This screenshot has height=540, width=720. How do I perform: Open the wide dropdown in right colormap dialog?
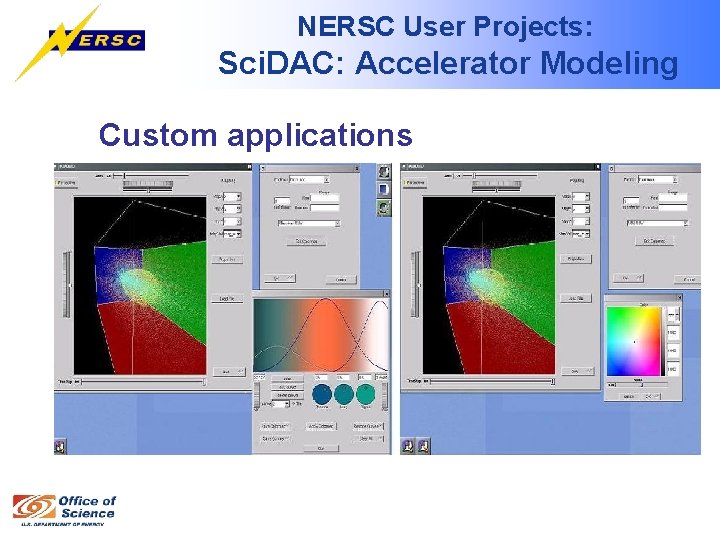click(x=658, y=223)
